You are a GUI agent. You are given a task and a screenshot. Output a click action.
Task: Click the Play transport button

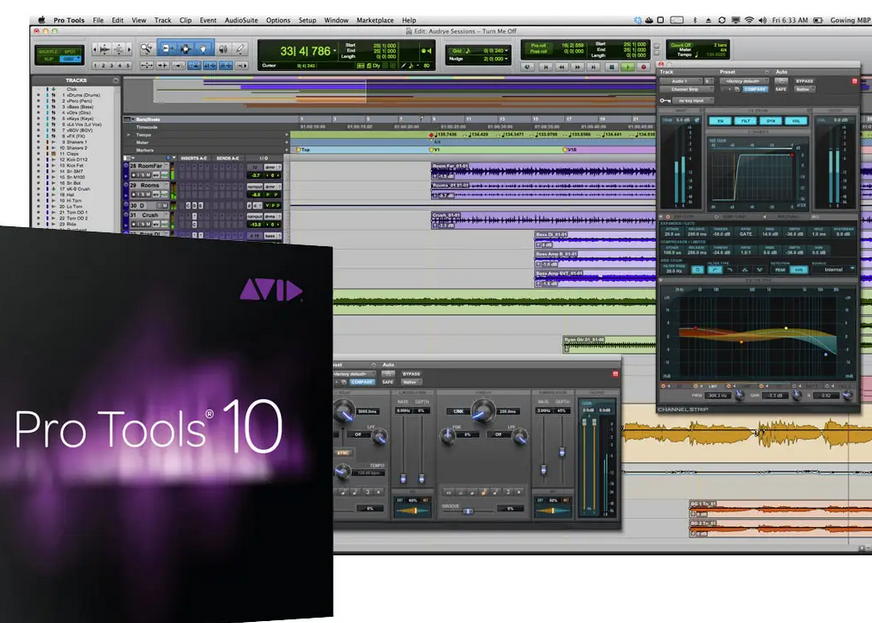pos(628,67)
